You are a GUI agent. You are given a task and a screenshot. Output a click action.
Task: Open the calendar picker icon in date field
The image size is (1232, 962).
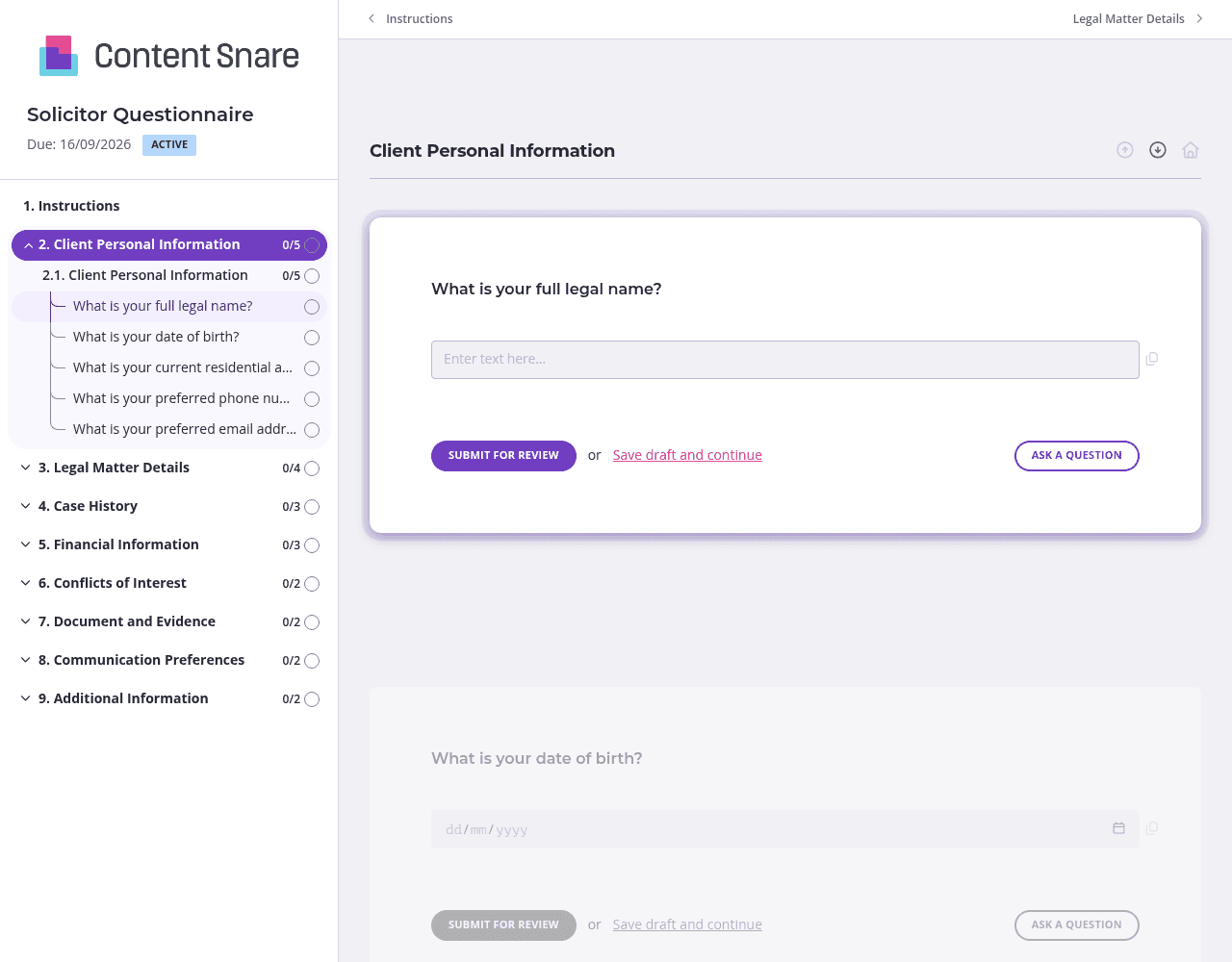(1118, 828)
